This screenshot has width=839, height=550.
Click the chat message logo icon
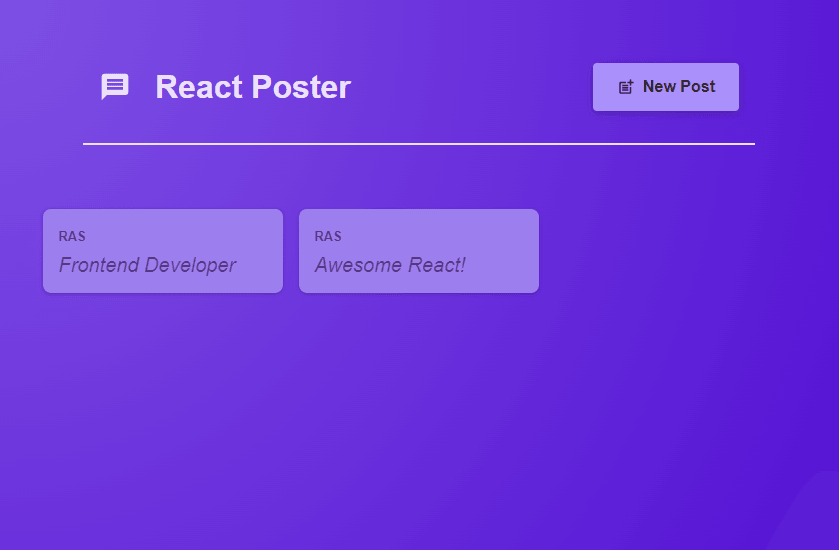click(115, 87)
